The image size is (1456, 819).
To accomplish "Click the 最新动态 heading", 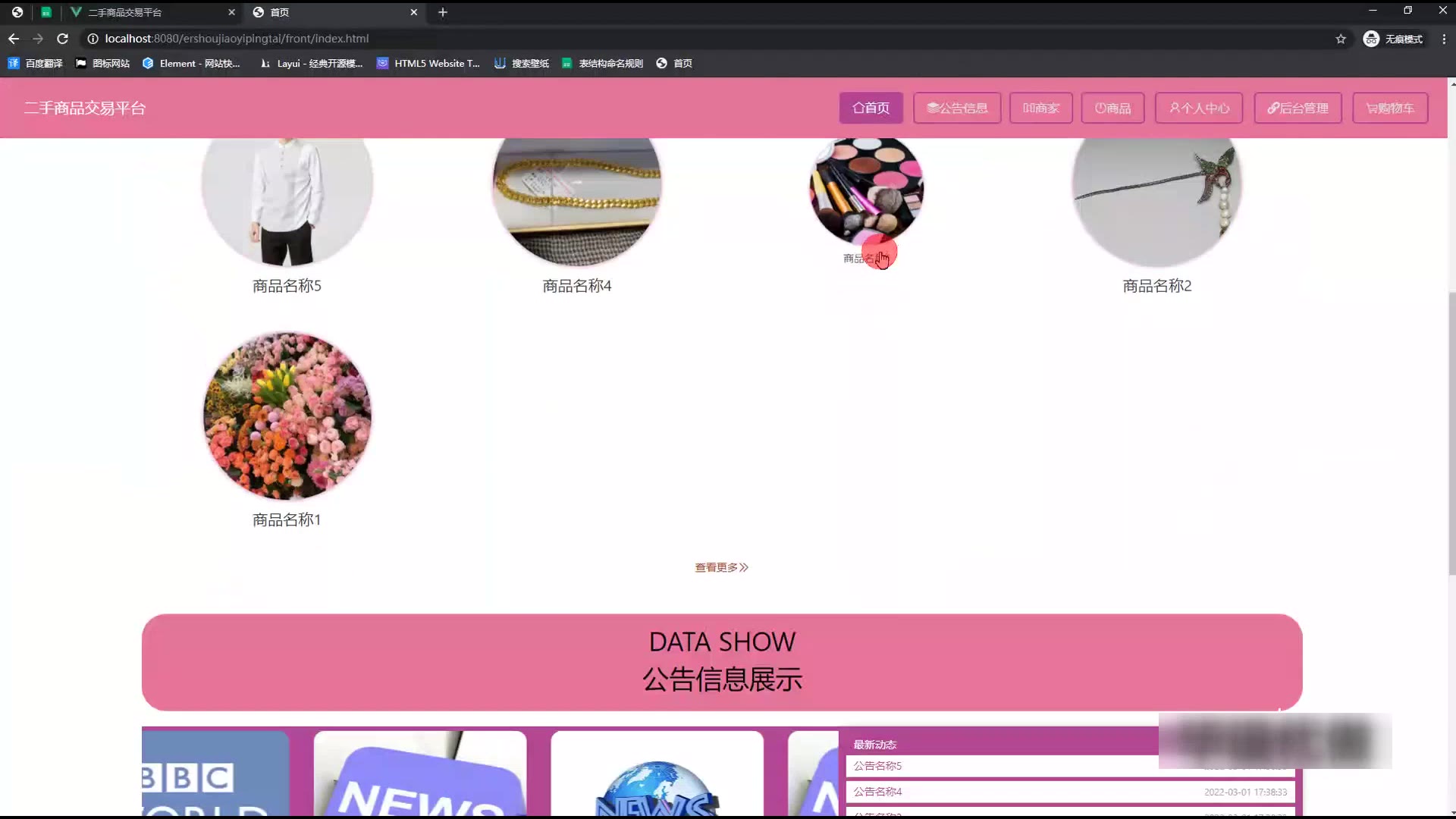I will pyautogui.click(x=874, y=745).
